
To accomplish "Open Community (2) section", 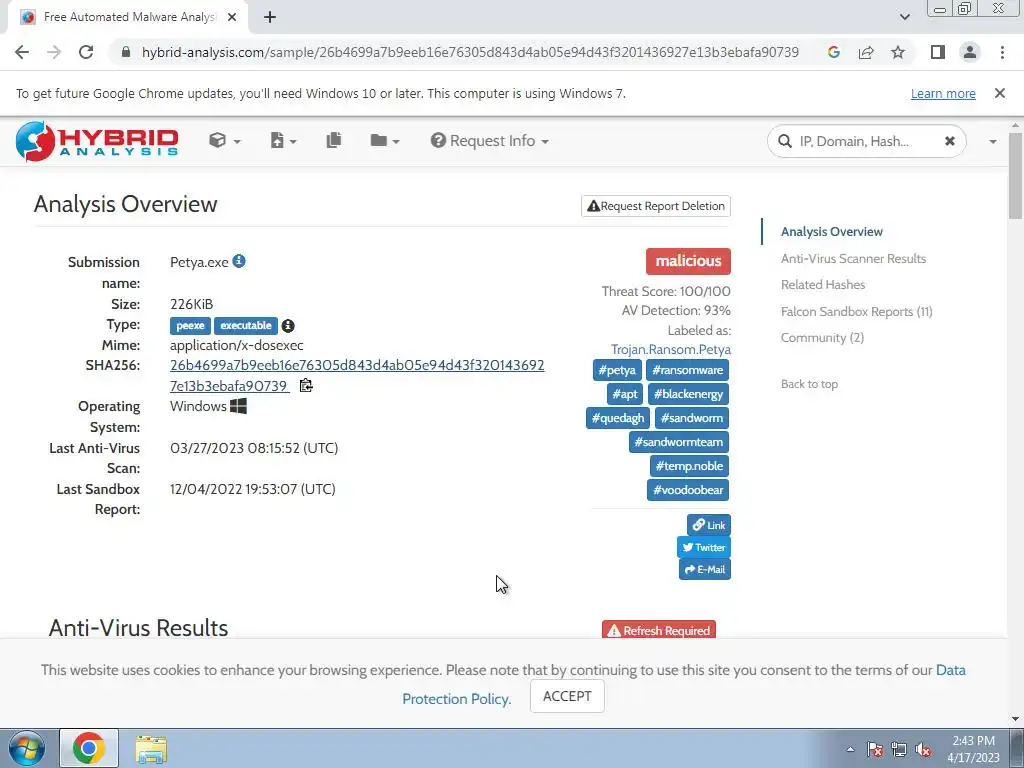I will [822, 338].
